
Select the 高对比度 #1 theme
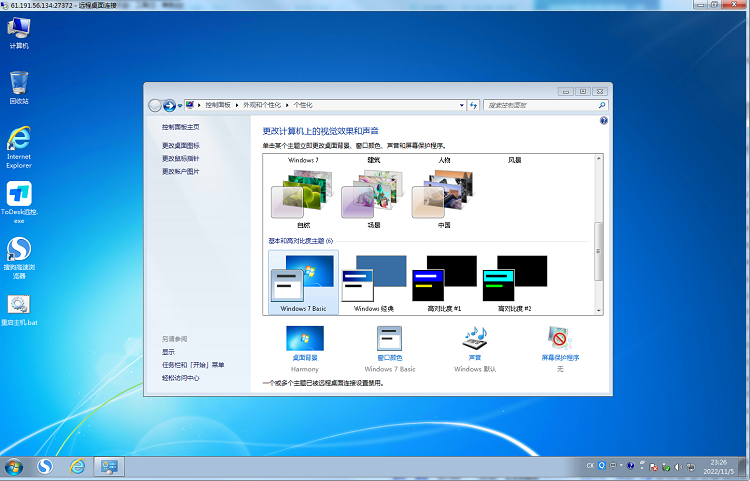443,281
